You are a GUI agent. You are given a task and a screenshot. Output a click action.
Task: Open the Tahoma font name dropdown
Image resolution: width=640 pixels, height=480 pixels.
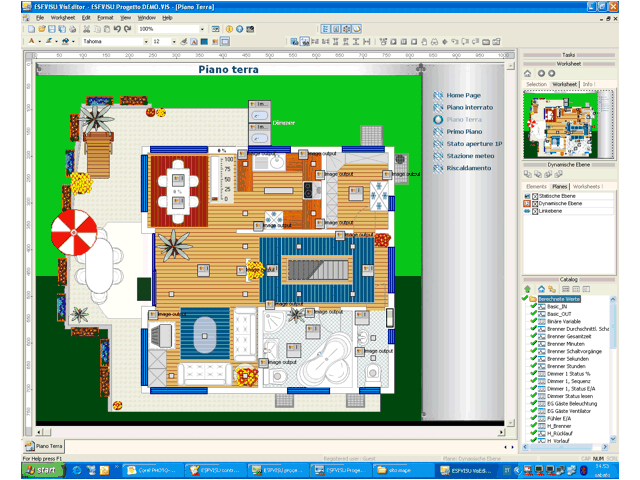146,42
